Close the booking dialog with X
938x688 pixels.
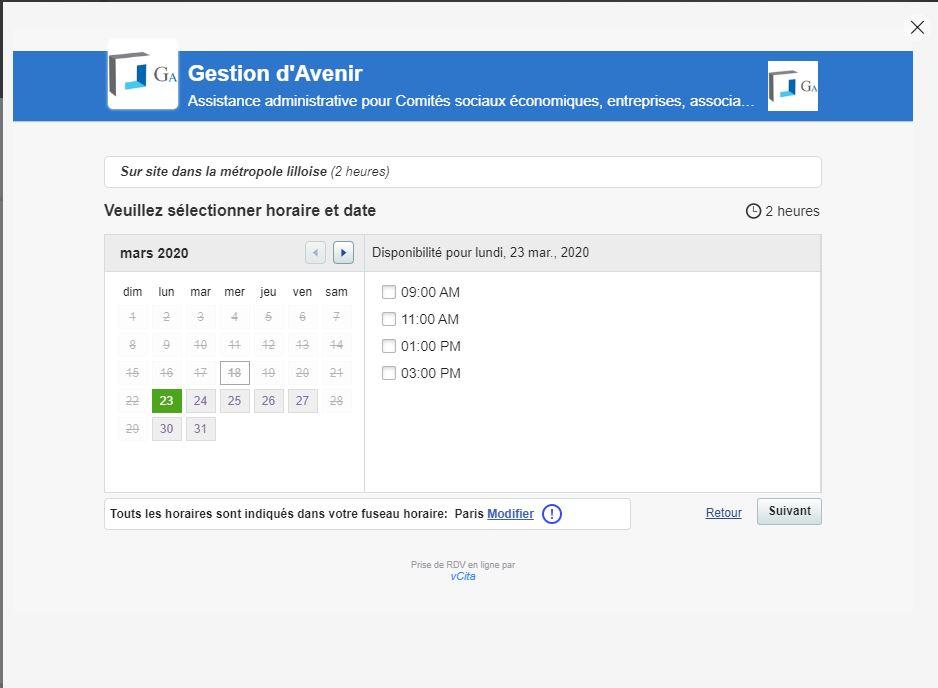click(917, 28)
